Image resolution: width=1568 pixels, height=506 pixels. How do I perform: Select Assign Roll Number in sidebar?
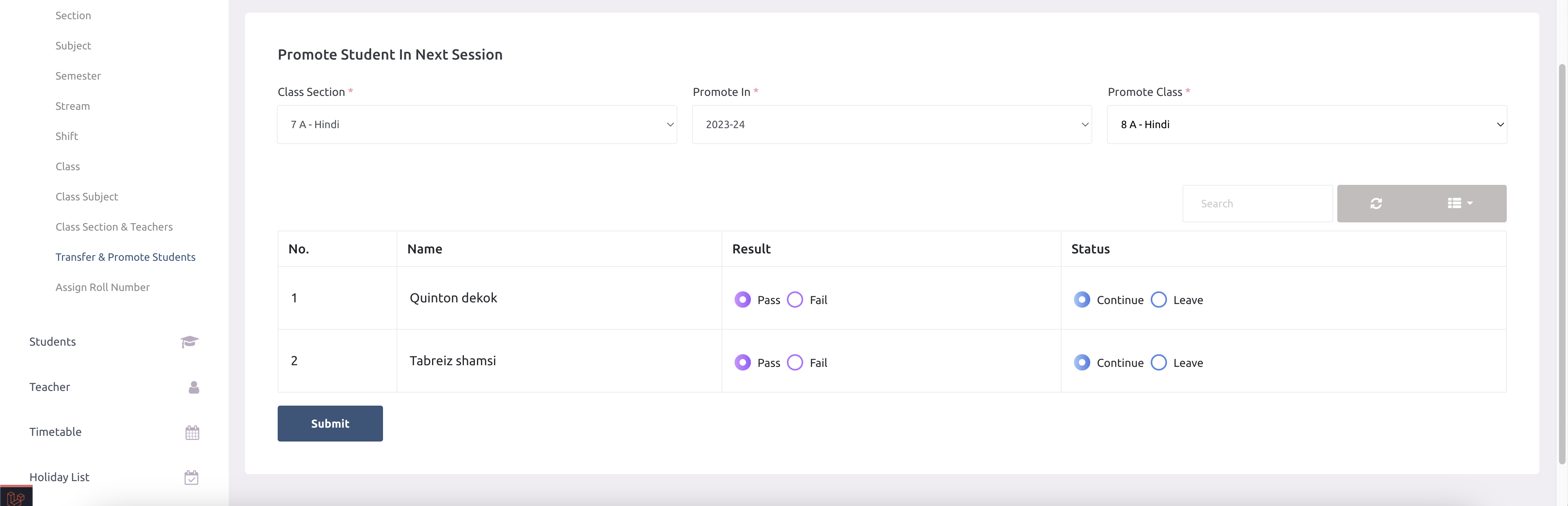click(x=102, y=287)
